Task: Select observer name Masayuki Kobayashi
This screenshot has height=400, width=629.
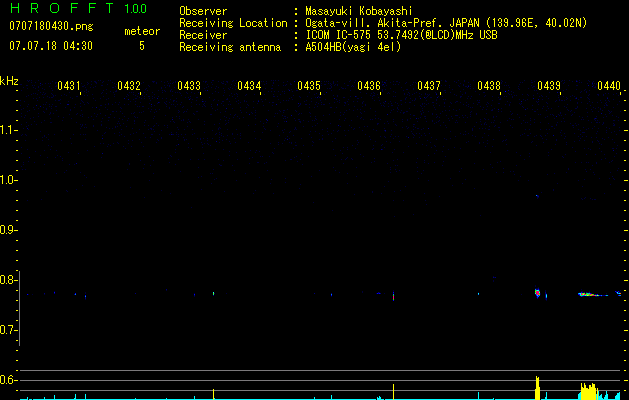Action: coord(359,11)
